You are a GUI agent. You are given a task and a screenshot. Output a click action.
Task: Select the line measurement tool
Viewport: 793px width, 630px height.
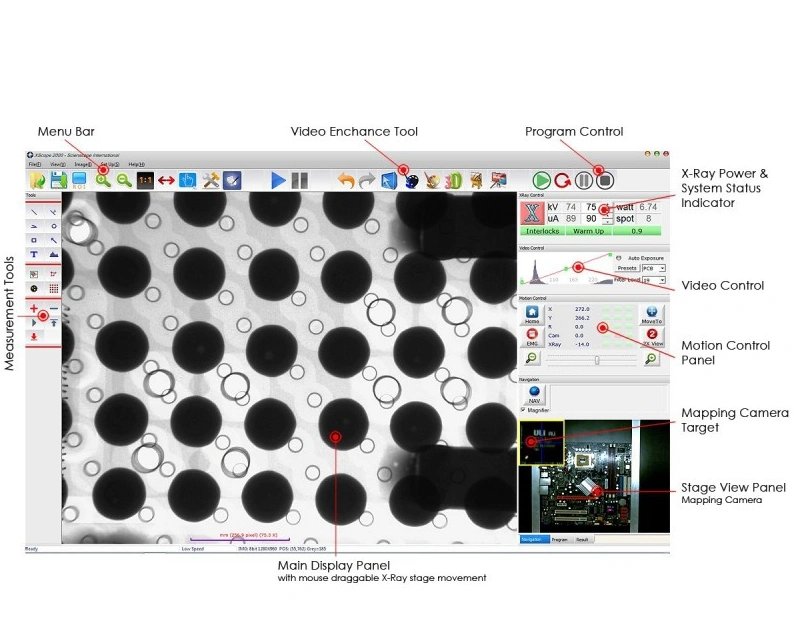(x=34, y=212)
